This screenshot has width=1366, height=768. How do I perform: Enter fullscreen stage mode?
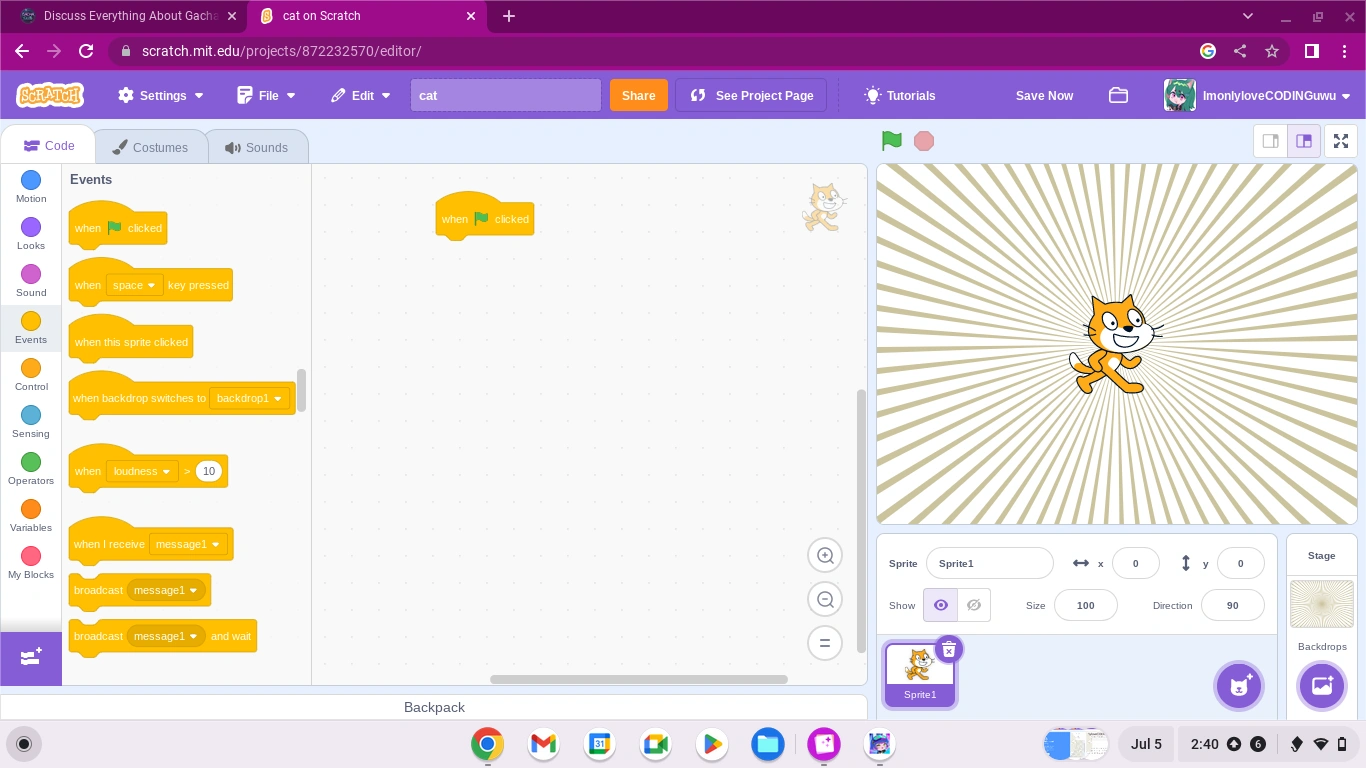[1341, 141]
